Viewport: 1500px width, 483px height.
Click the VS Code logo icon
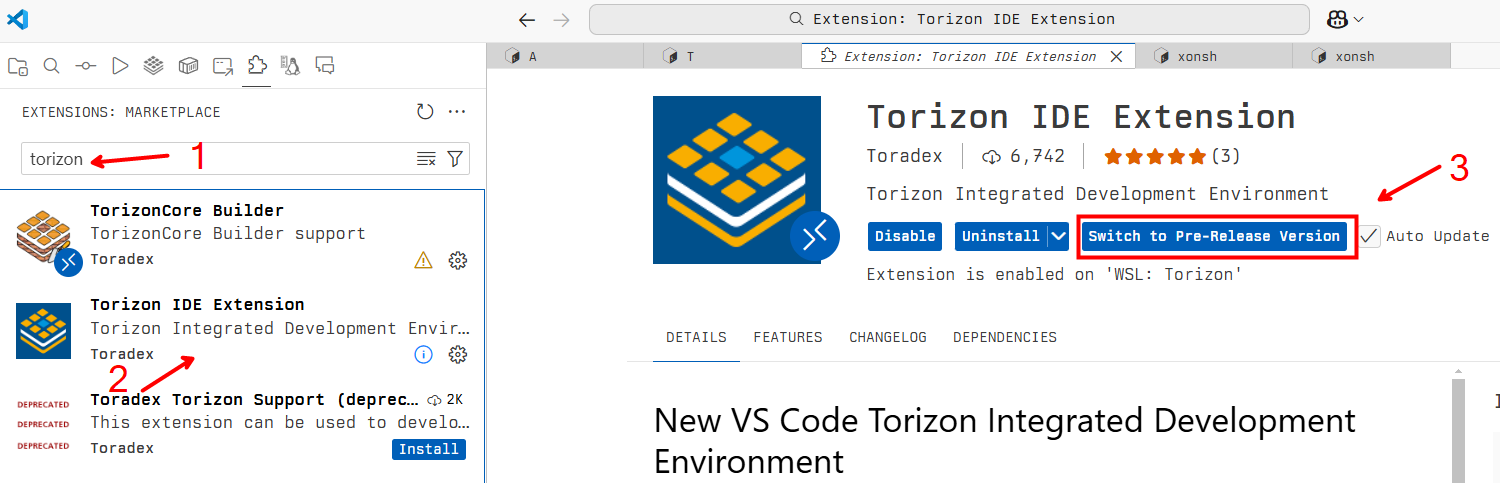pos(17,19)
